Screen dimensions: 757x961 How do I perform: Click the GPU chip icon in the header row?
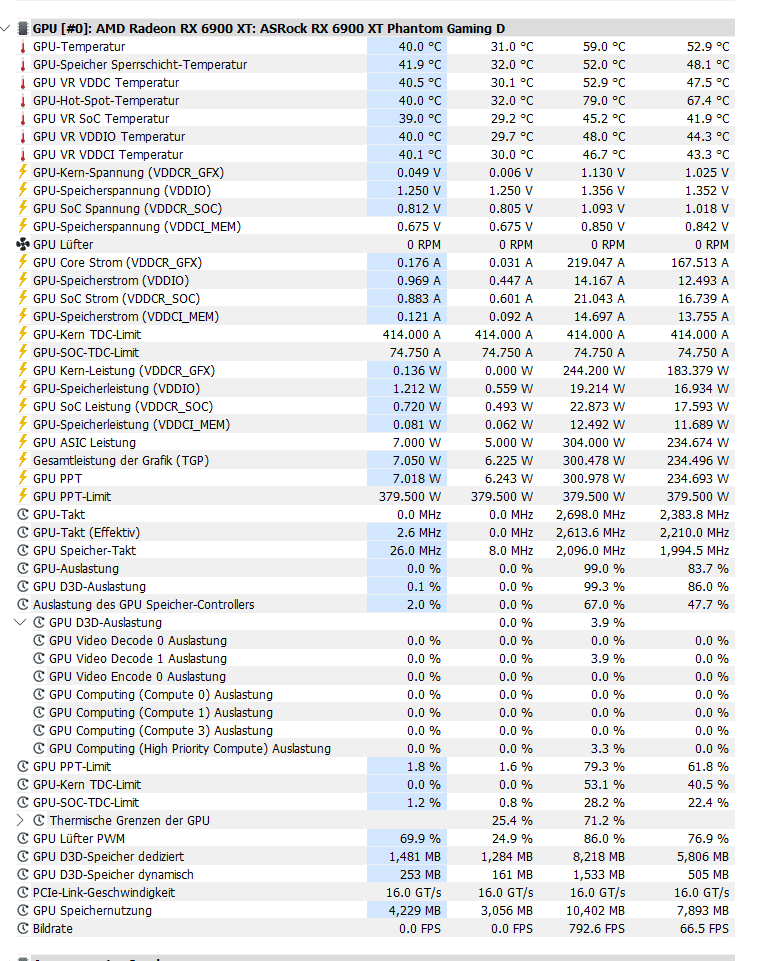coord(23,28)
